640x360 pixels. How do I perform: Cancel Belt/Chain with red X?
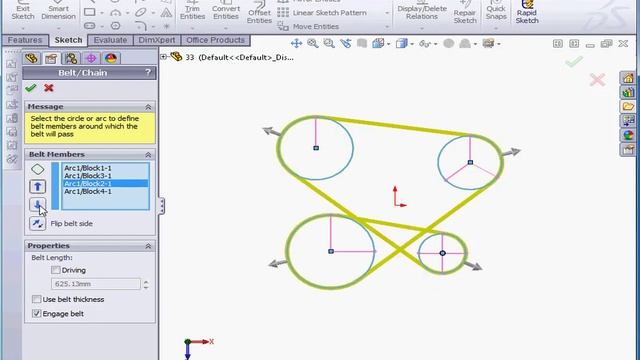[x=49, y=88]
